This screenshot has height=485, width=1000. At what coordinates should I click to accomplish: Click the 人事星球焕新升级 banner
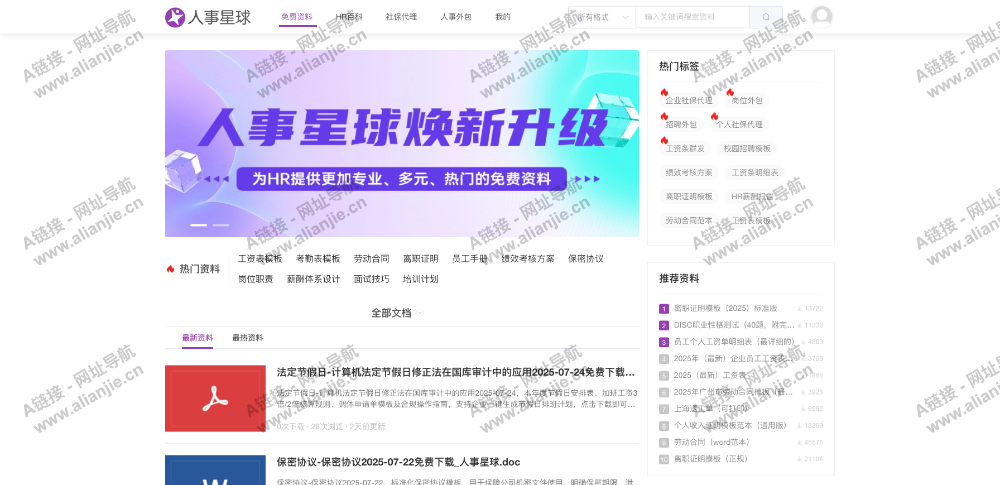(402, 144)
